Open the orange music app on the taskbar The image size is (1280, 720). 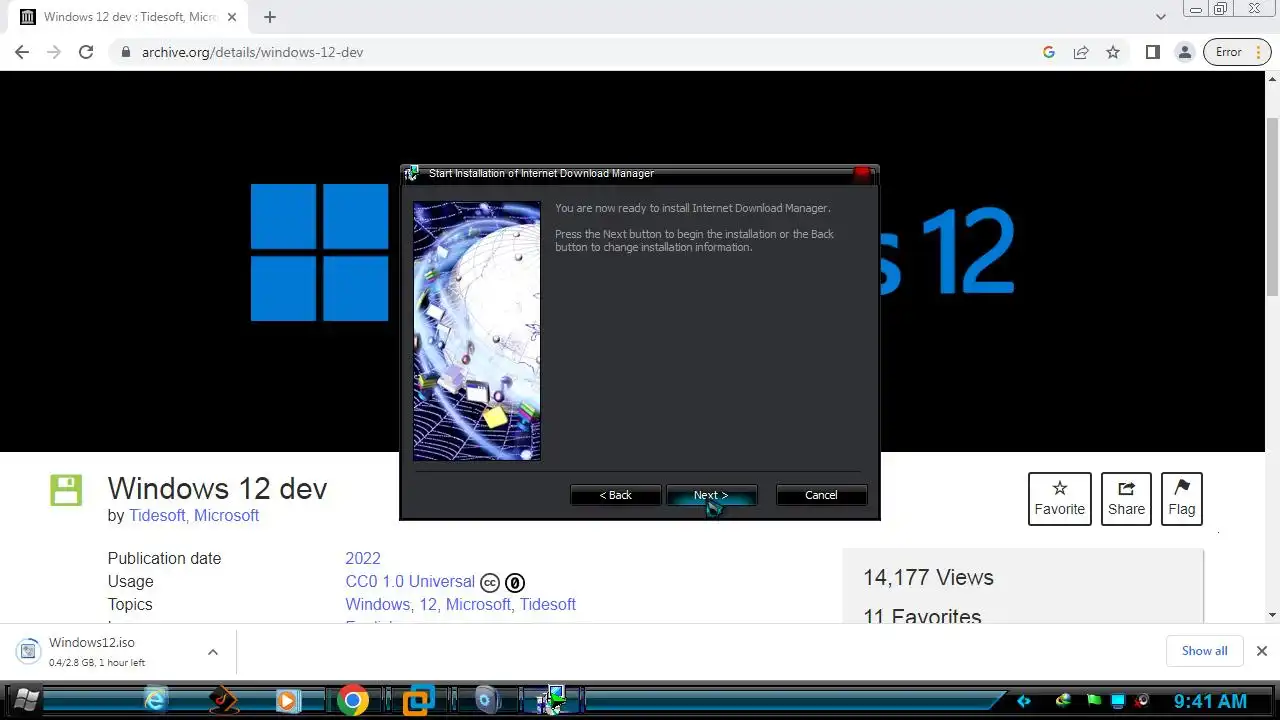pos(224,700)
